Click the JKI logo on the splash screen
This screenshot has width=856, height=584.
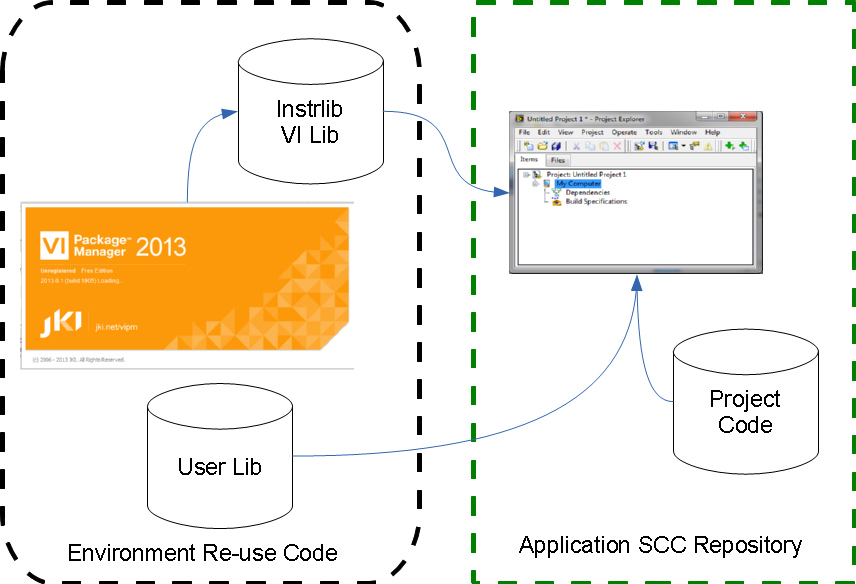(x=61, y=324)
